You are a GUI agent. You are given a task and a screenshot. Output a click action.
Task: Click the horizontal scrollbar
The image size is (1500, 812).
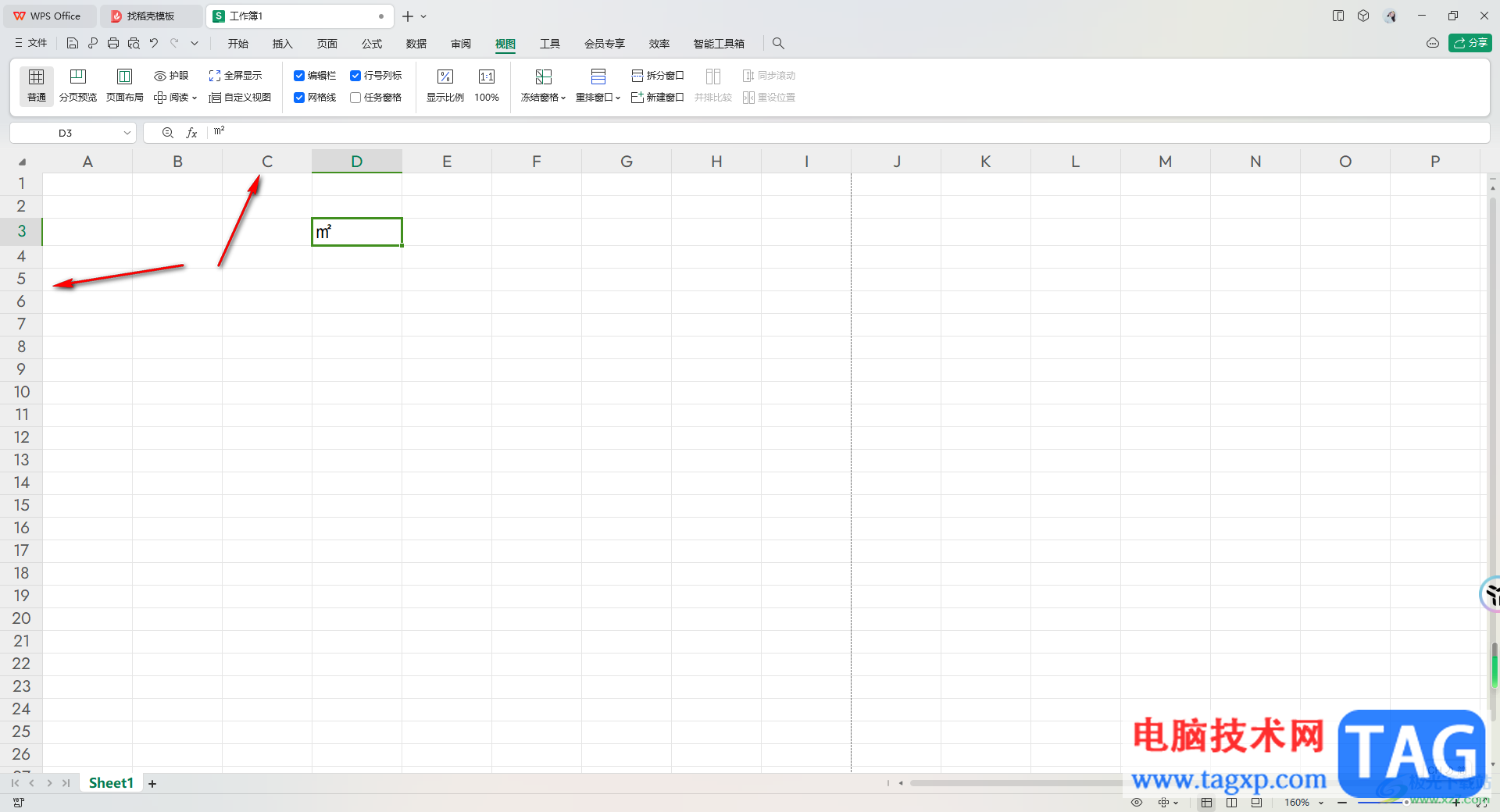coord(1016,783)
